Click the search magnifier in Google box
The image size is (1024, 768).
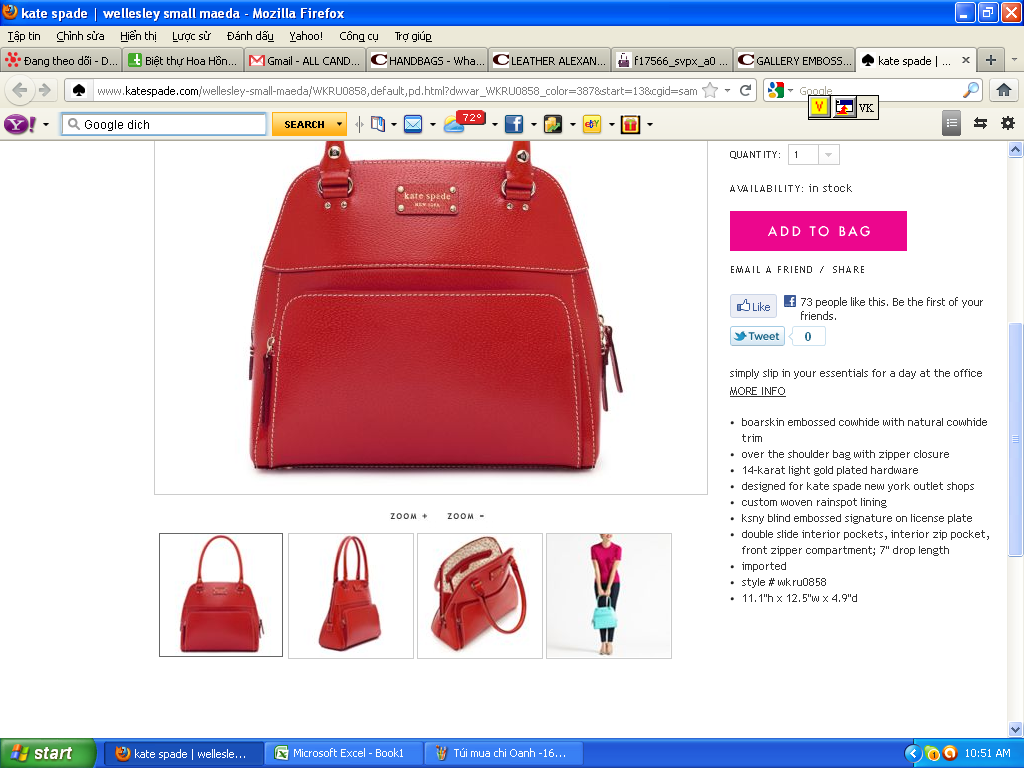(x=971, y=90)
